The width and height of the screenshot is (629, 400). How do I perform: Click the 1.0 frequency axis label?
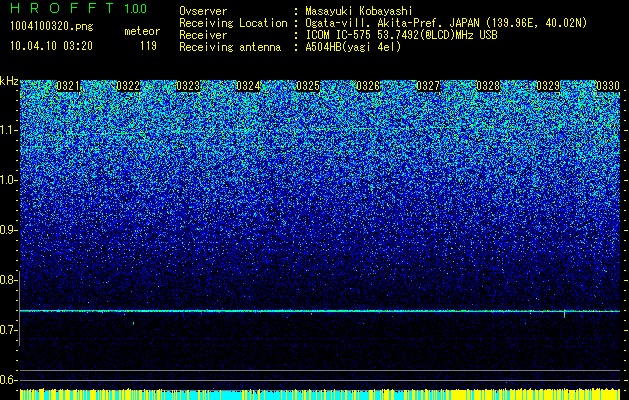point(8,180)
